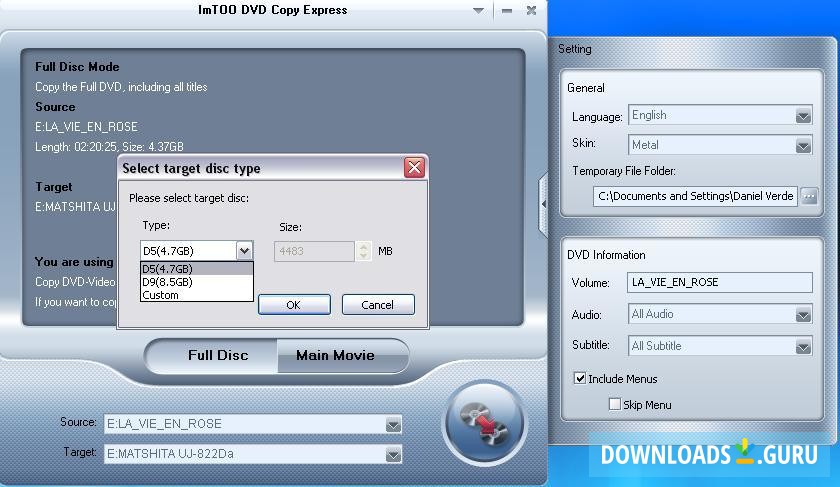Screen dimensions: 840x487
Task: Open the Source drive dropdown
Action: [x=393, y=425]
